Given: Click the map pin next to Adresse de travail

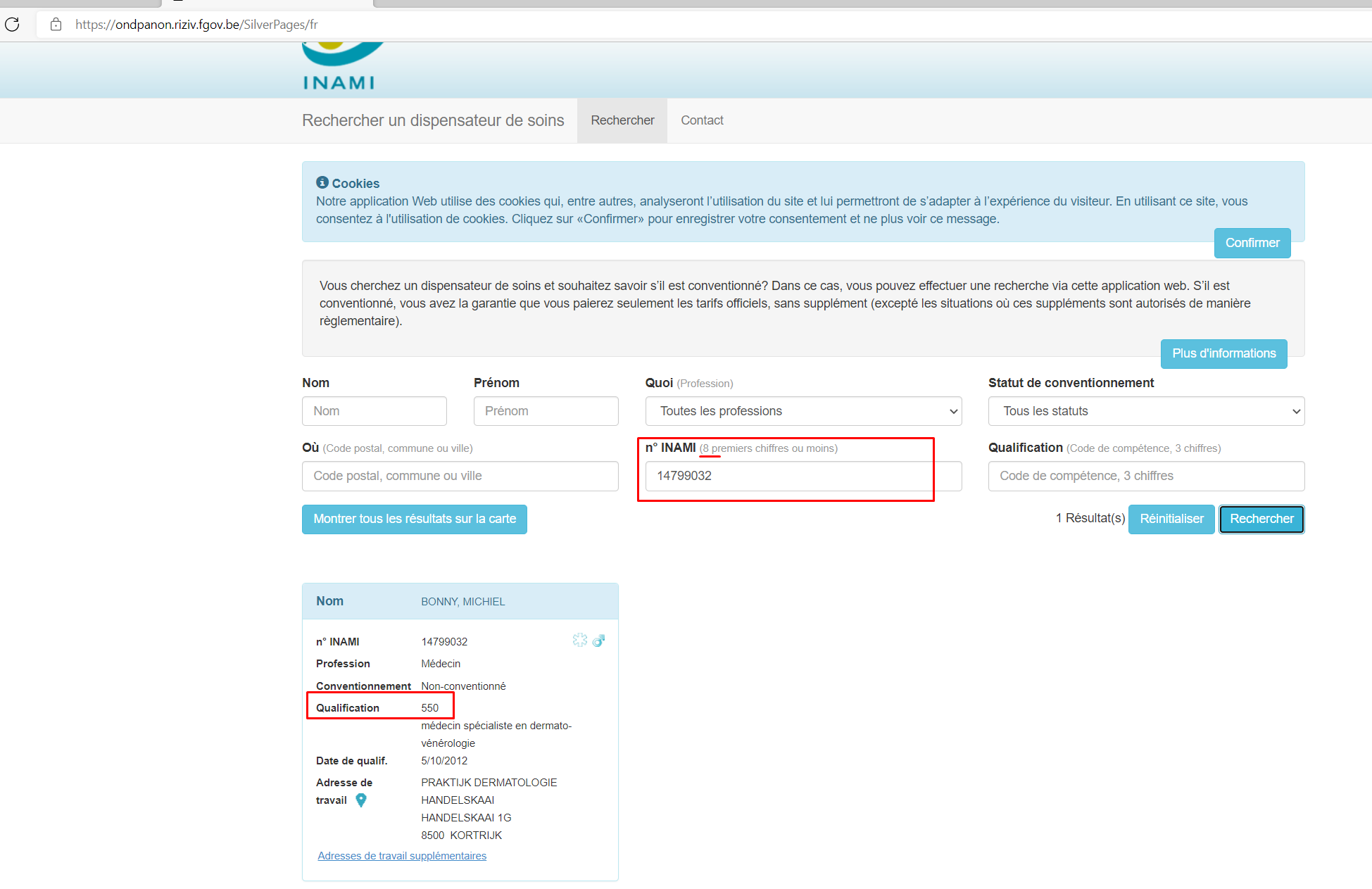Looking at the screenshot, I should (x=361, y=800).
